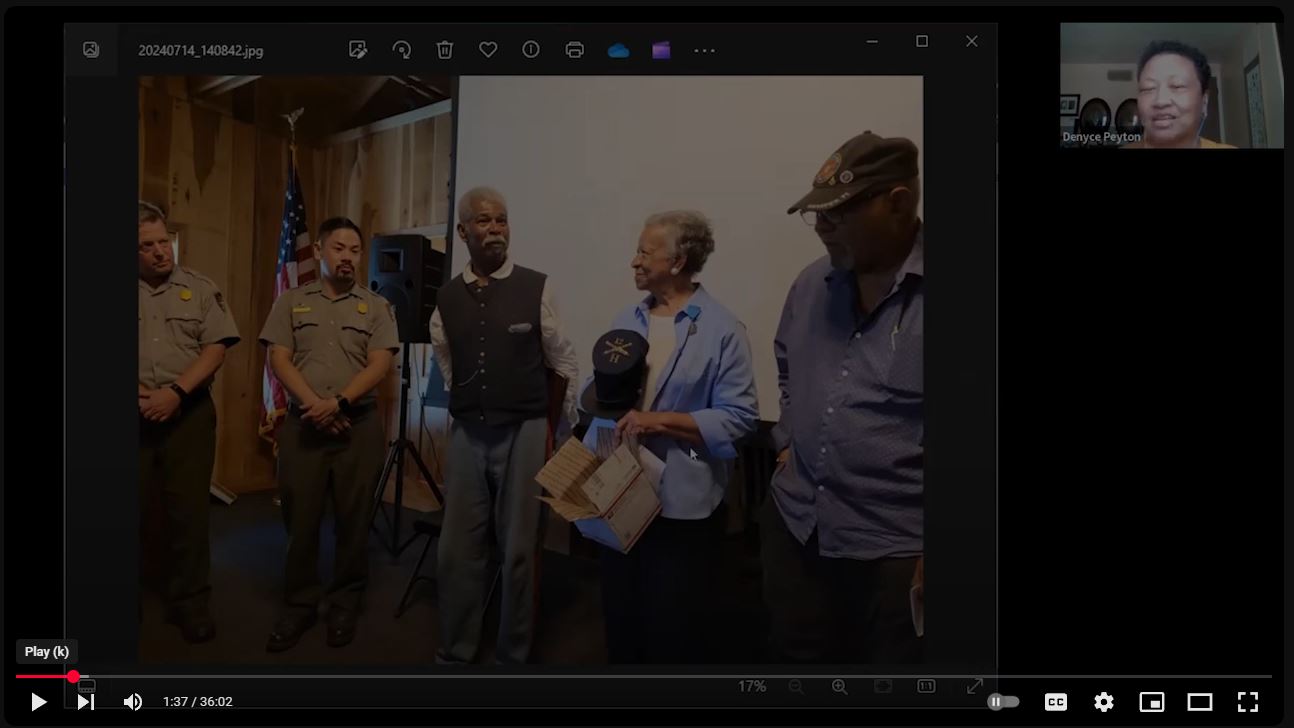Click the purple Clipchamp icon
Screen dimensions: 1294x728
coord(661,50)
